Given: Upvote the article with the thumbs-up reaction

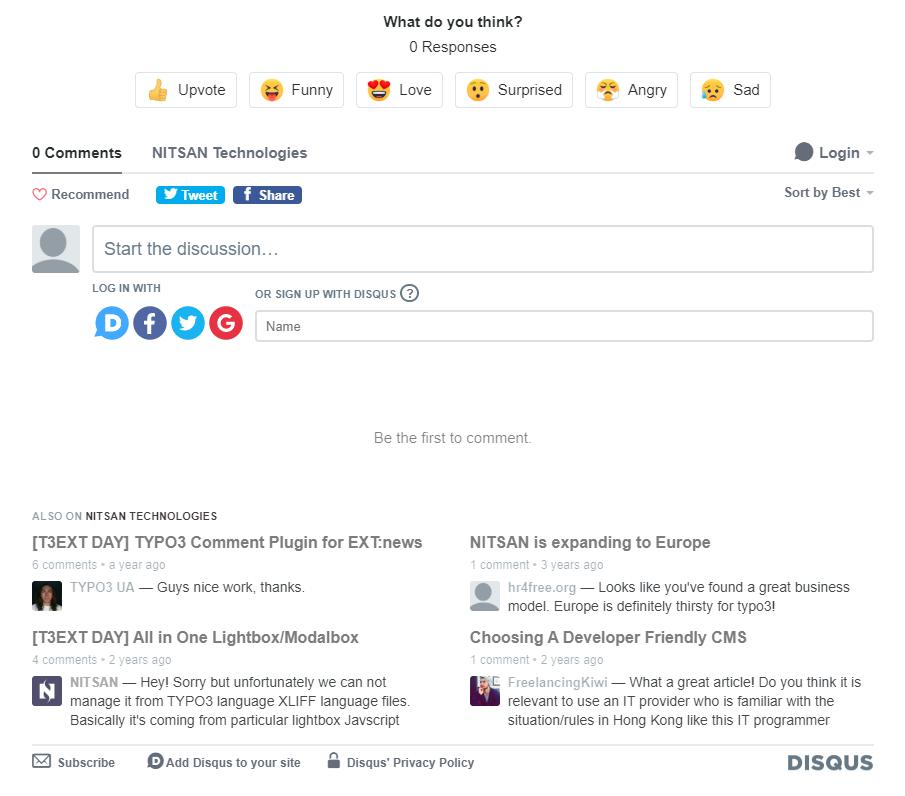Looking at the screenshot, I should 185,90.
